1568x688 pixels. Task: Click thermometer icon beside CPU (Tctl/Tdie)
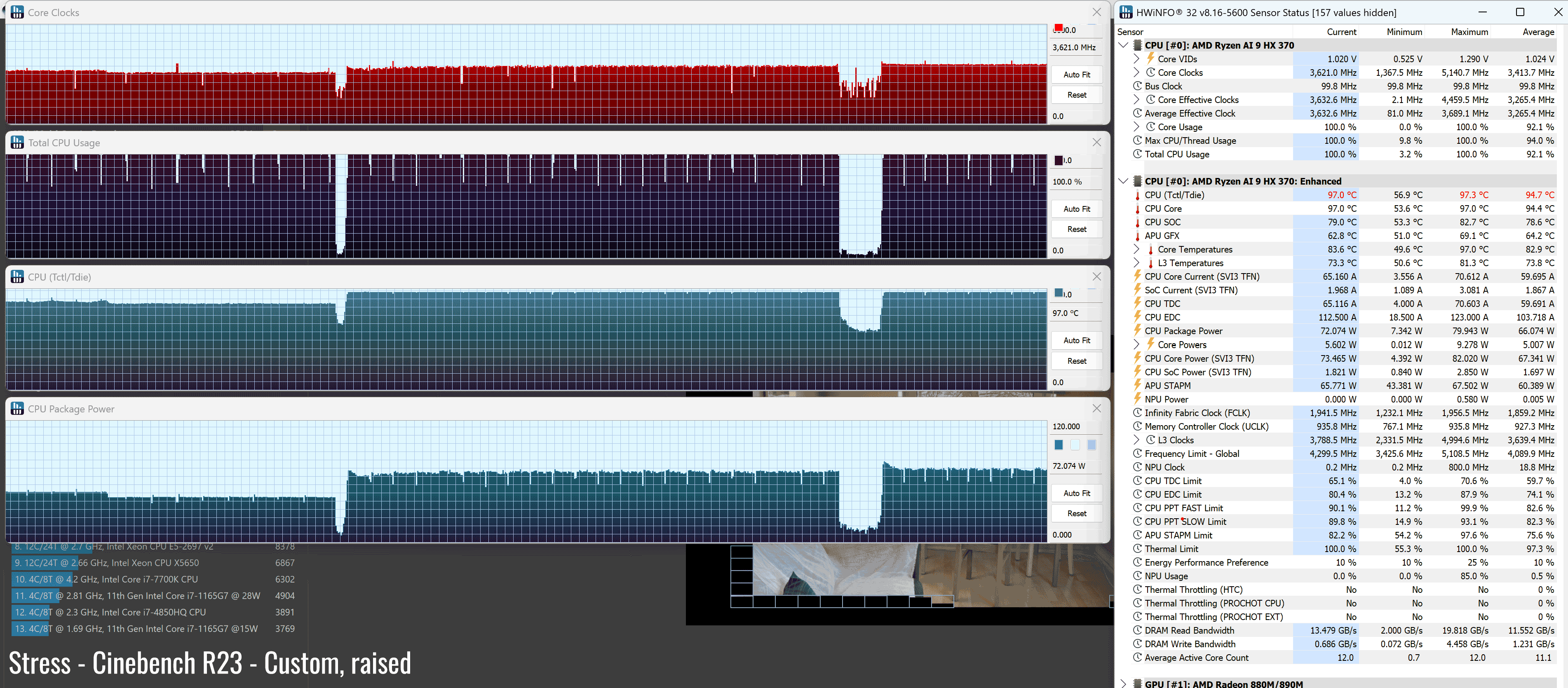click(1137, 195)
